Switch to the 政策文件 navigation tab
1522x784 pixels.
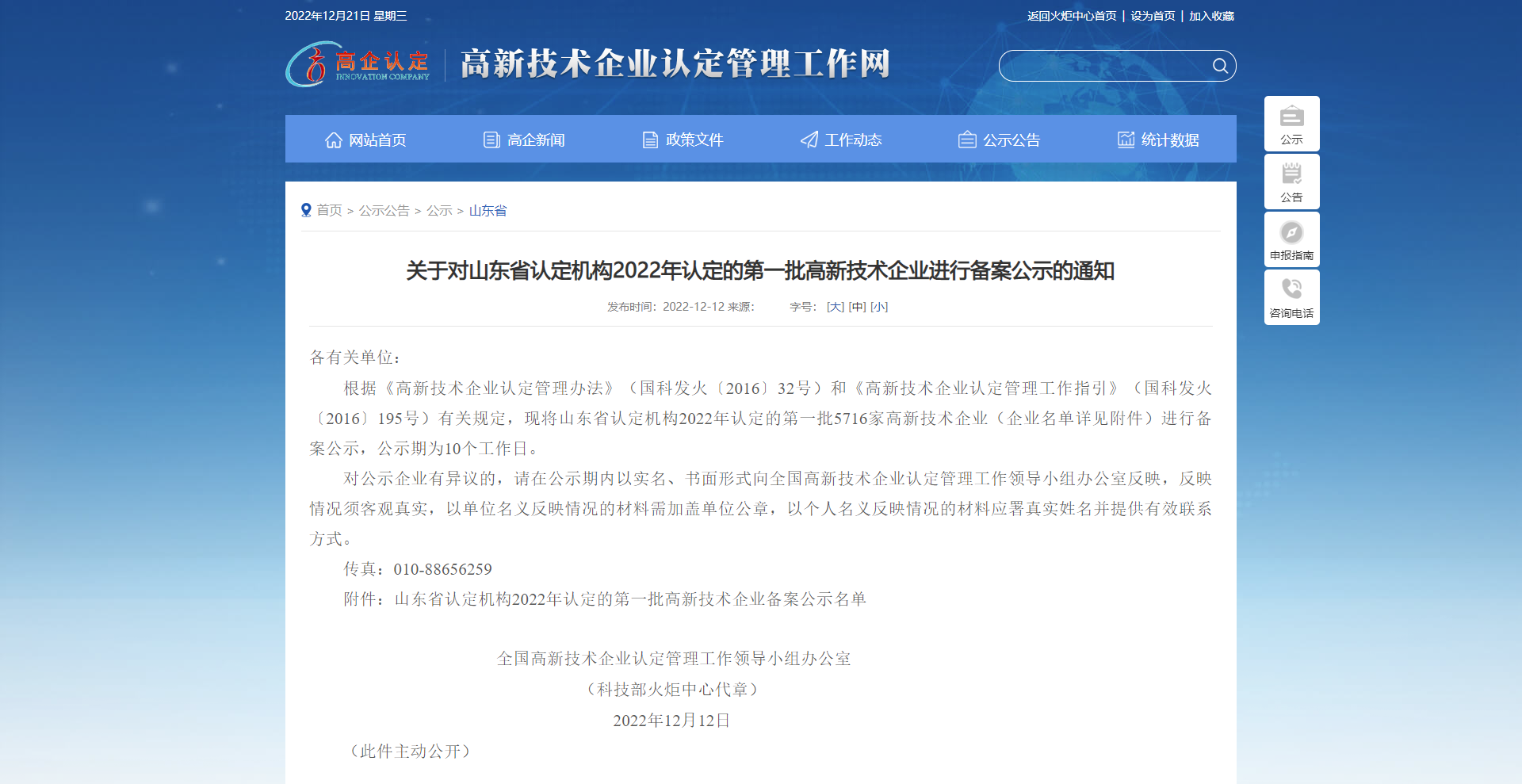coord(694,139)
